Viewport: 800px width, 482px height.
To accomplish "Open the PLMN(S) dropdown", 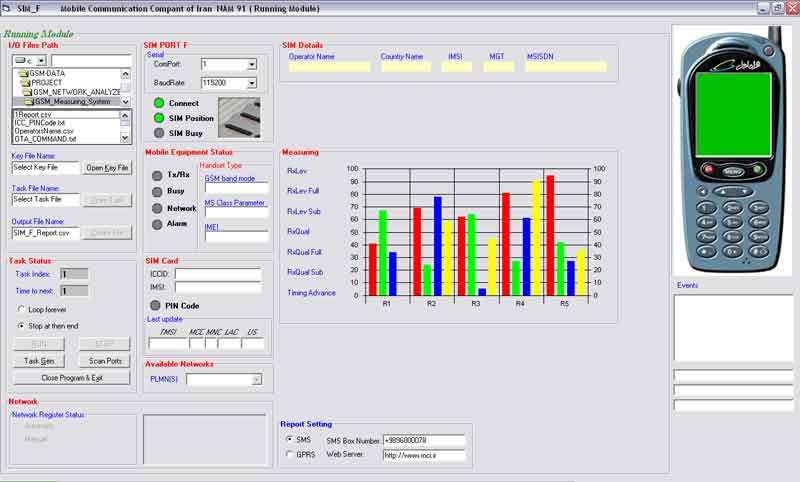I will [257, 379].
